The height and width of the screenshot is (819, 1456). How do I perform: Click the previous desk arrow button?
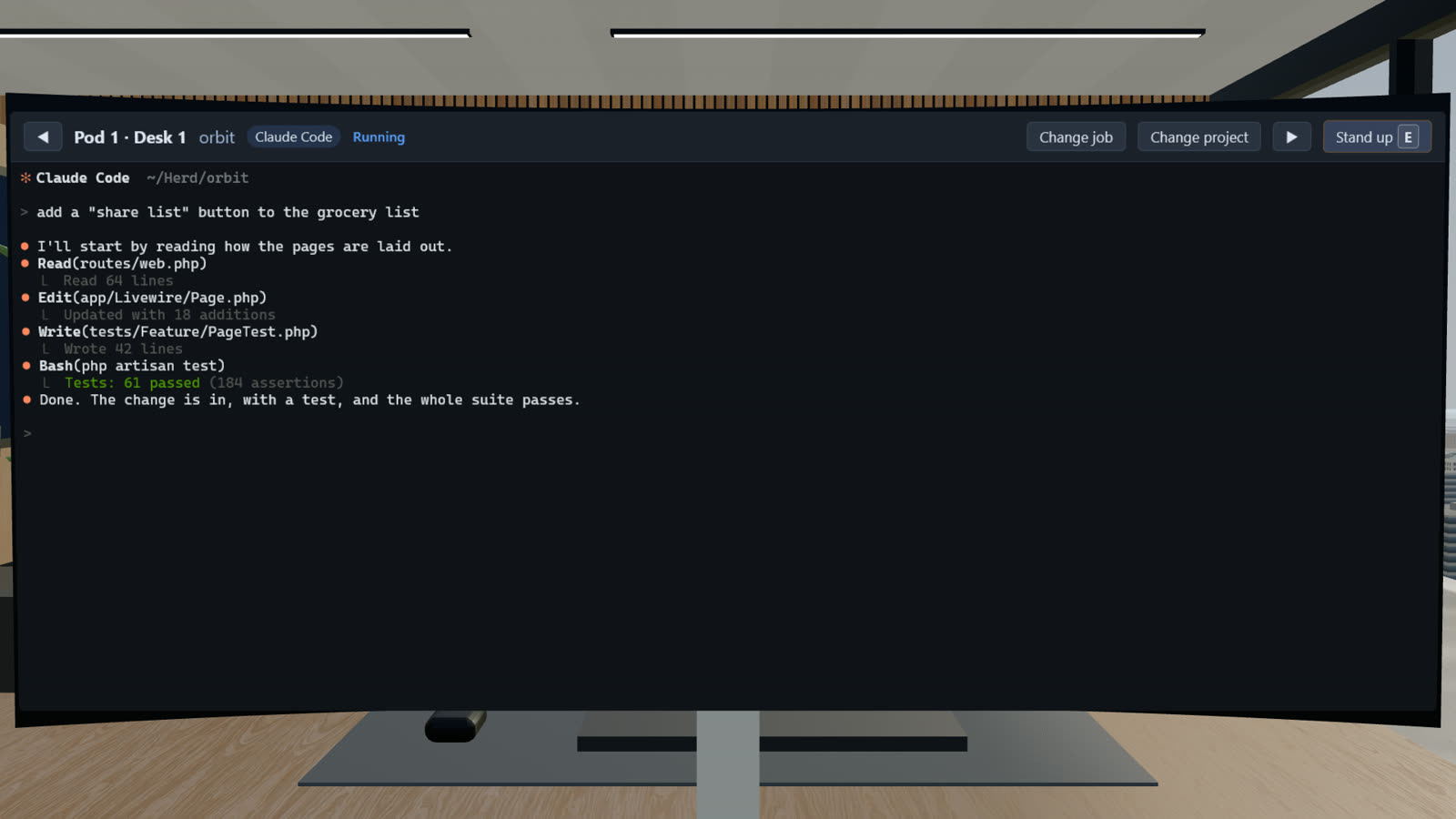[x=43, y=137]
